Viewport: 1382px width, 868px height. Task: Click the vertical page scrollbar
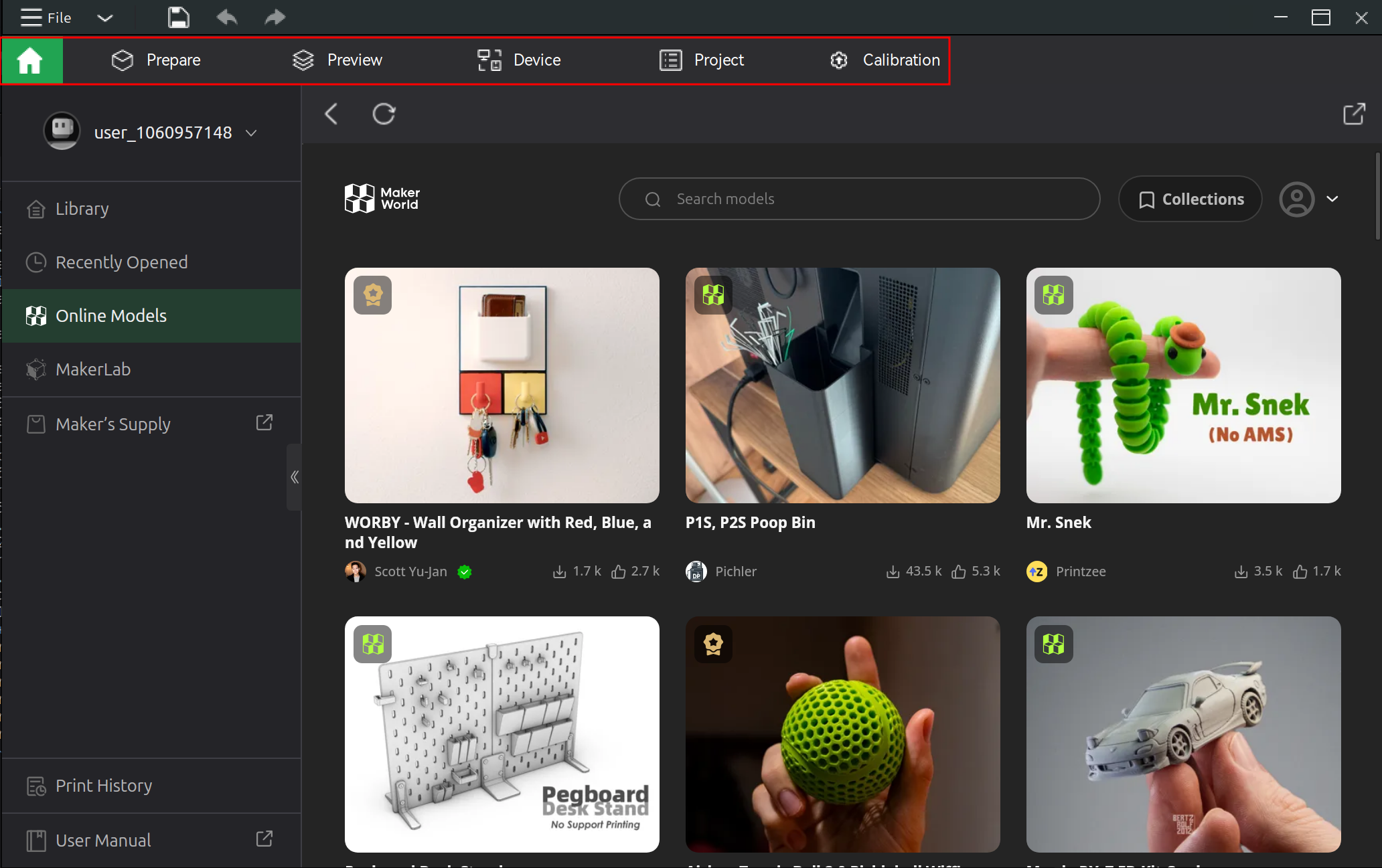pyautogui.click(x=1377, y=197)
